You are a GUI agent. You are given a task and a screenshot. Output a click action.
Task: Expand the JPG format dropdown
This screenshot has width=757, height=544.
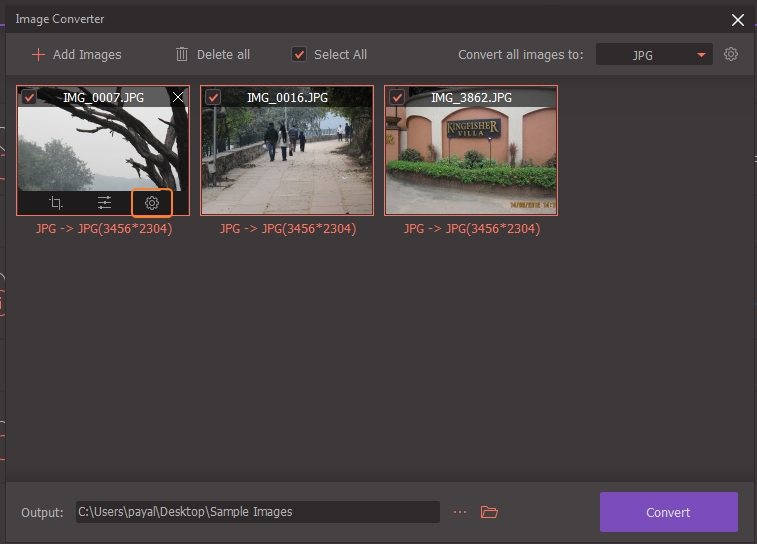[x=701, y=55]
